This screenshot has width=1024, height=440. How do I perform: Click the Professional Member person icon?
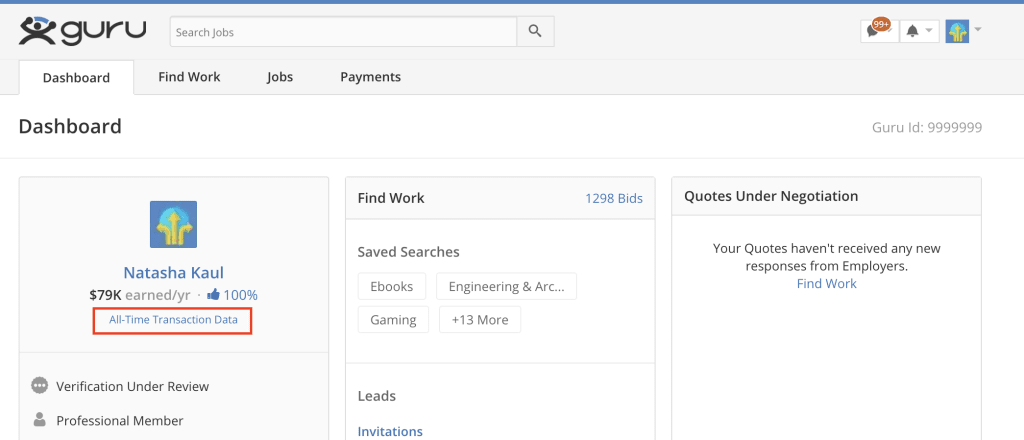click(40, 420)
